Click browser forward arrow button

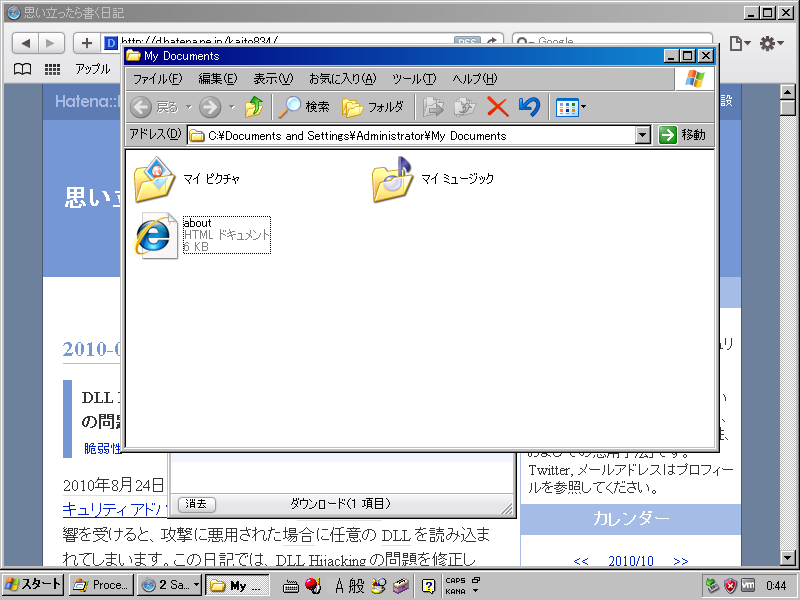point(50,43)
